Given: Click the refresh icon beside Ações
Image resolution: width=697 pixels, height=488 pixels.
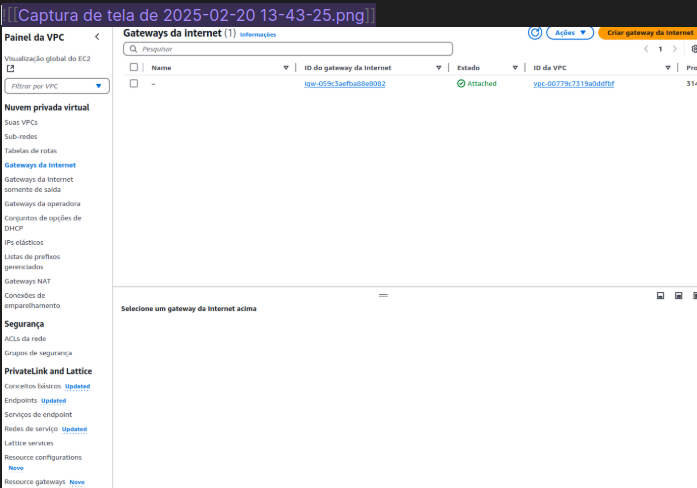Looking at the screenshot, I should point(535,33).
